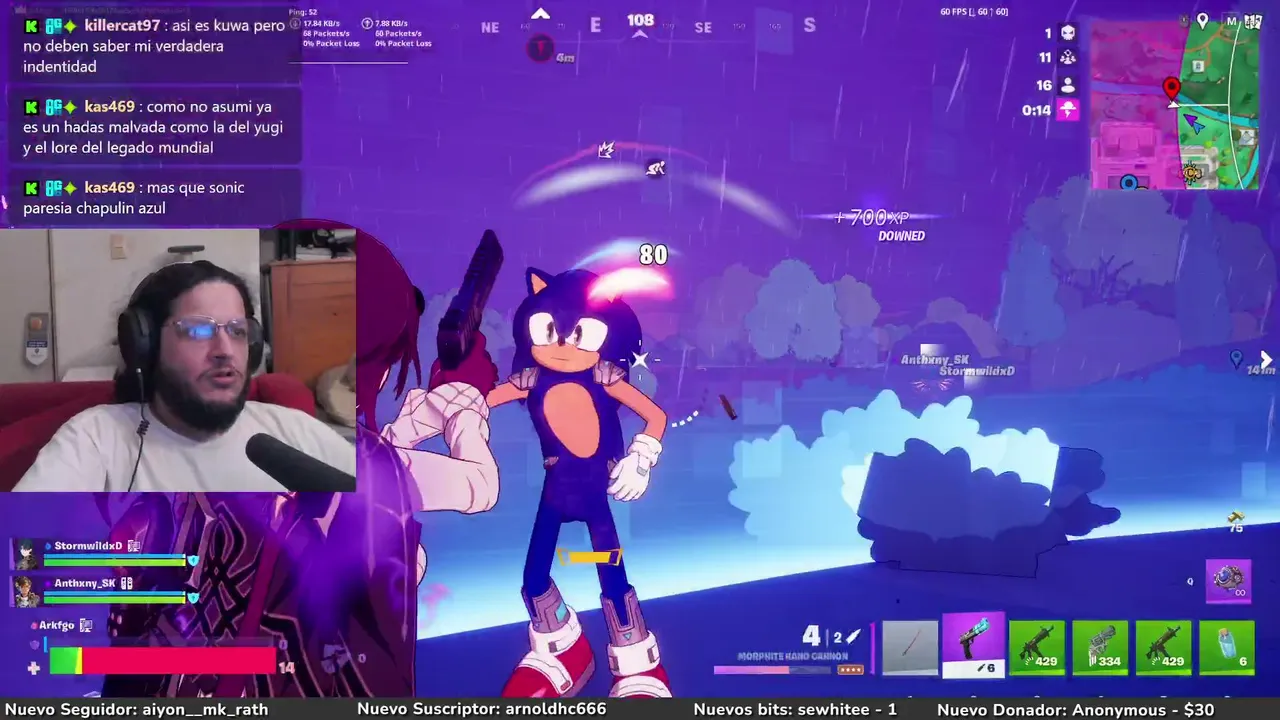Click the in-world Anthxny_SK name tag
Screen dimensions: 1280x720
(x=934, y=360)
